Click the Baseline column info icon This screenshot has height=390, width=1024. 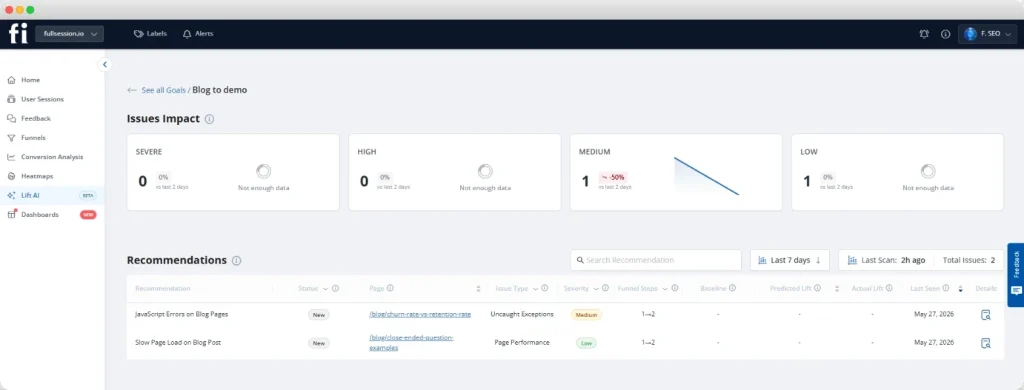[732, 288]
